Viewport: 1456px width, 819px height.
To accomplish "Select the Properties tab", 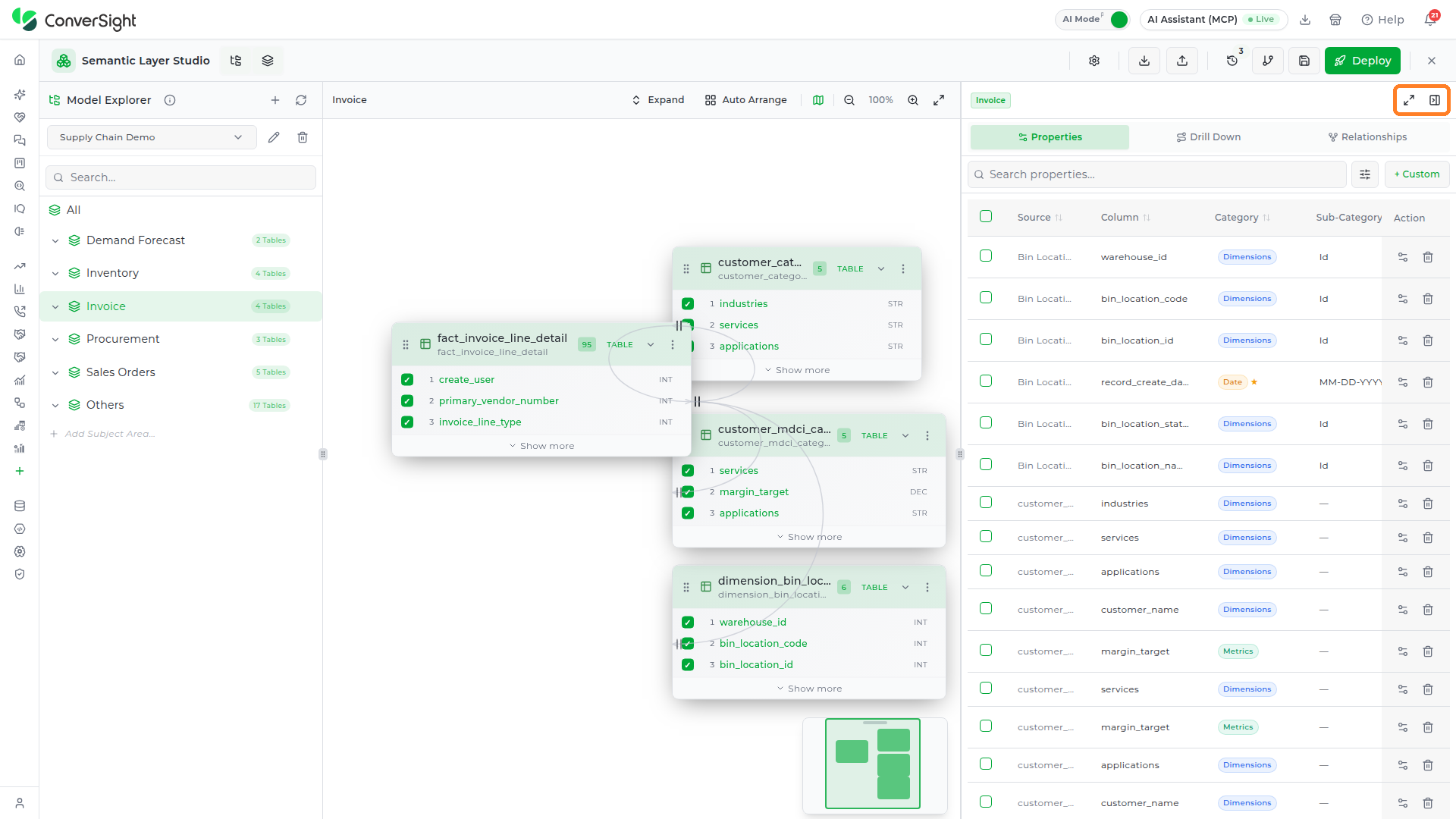I will [1050, 137].
